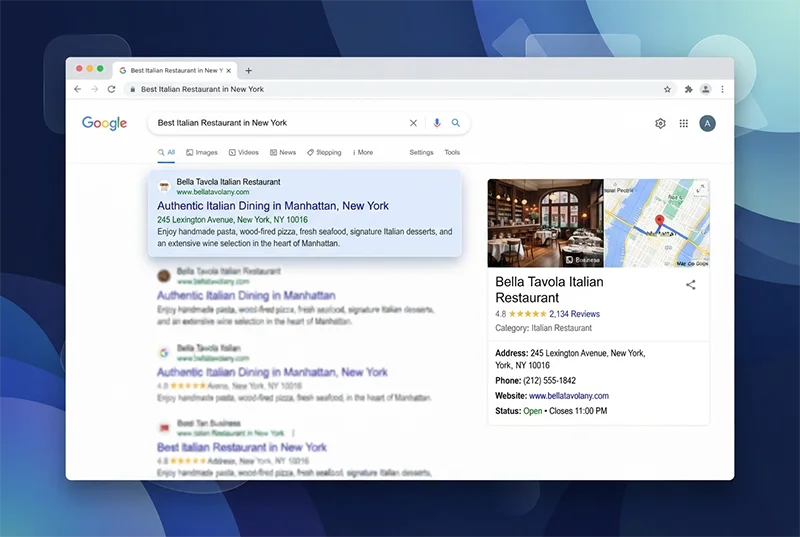Open Chrome three-dot menu
This screenshot has width=800, height=537.
tap(722, 89)
